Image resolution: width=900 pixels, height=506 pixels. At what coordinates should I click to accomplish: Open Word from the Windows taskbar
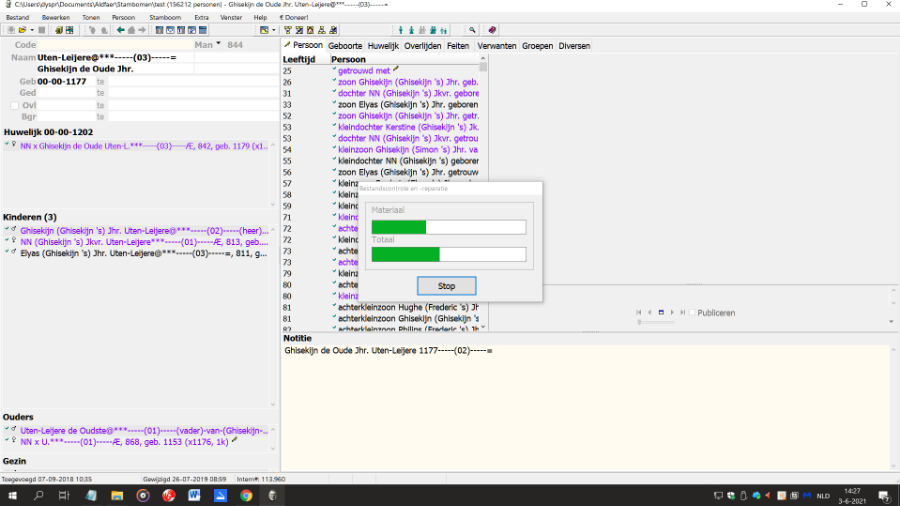click(x=194, y=495)
